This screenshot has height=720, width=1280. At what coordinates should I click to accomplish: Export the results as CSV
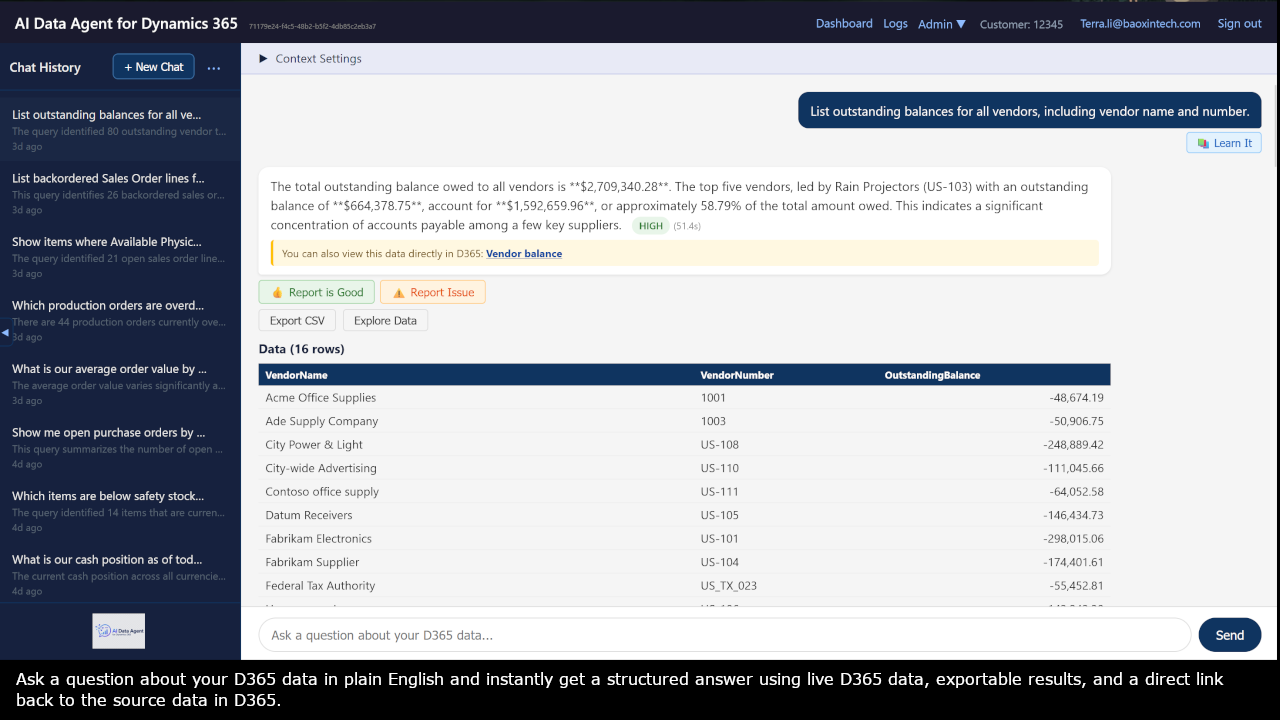tap(298, 321)
